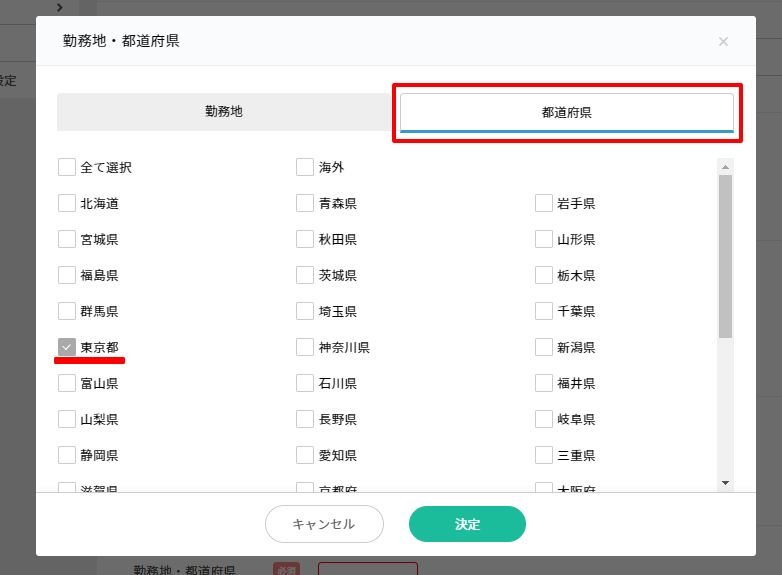The width and height of the screenshot is (782, 575).
Task: Select the 都道府県 tab
Action: click(x=566, y=112)
